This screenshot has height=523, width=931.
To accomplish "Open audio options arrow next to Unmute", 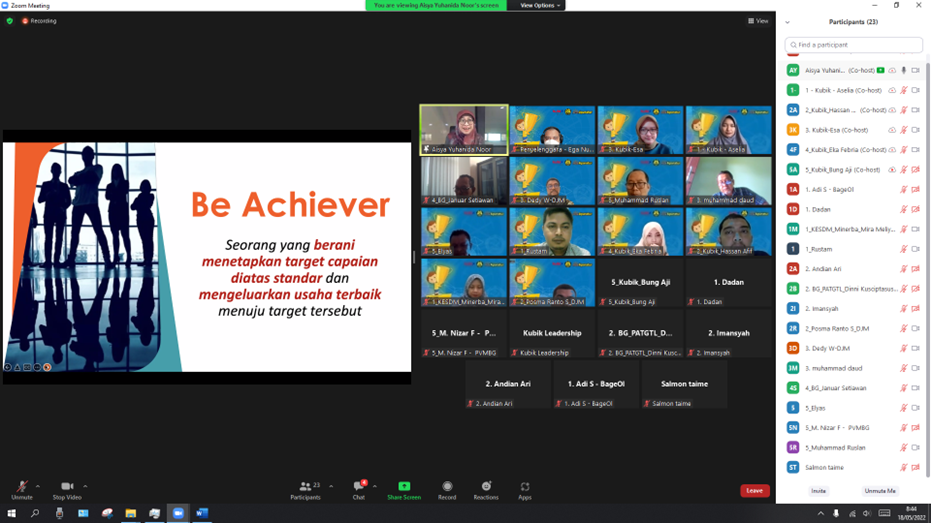I will pyautogui.click(x=38, y=486).
